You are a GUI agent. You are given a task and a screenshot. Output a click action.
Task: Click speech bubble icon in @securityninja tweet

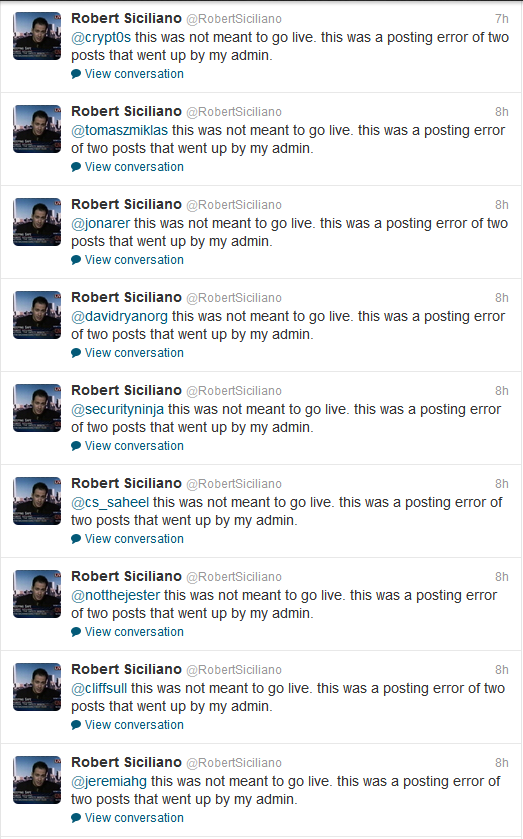coord(76,446)
